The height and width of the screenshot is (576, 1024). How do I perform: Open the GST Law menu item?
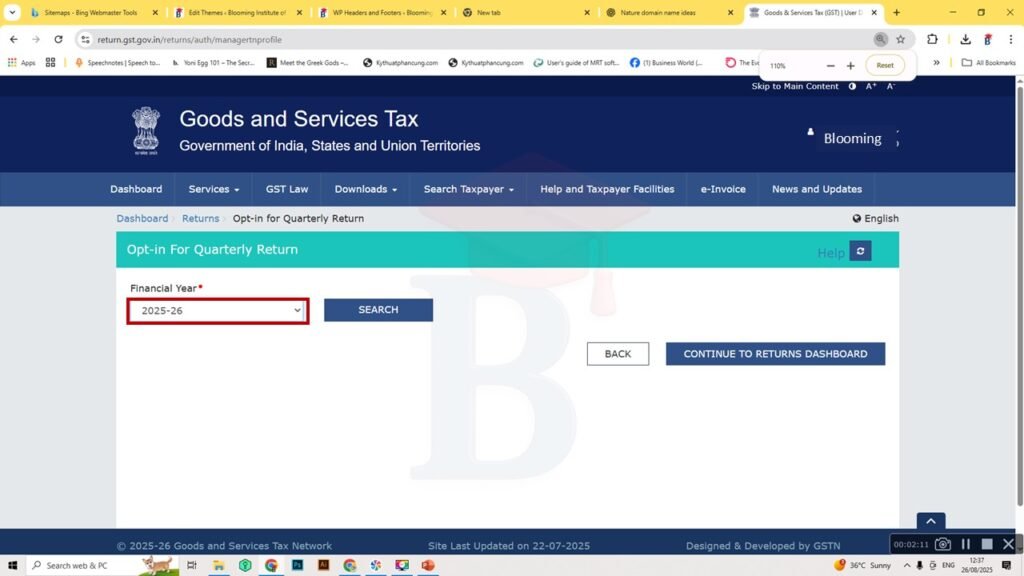(x=287, y=189)
